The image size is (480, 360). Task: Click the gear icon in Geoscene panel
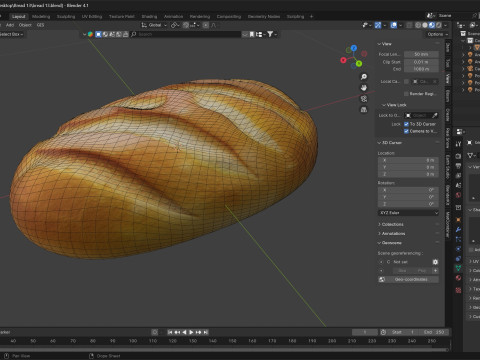[435, 262]
